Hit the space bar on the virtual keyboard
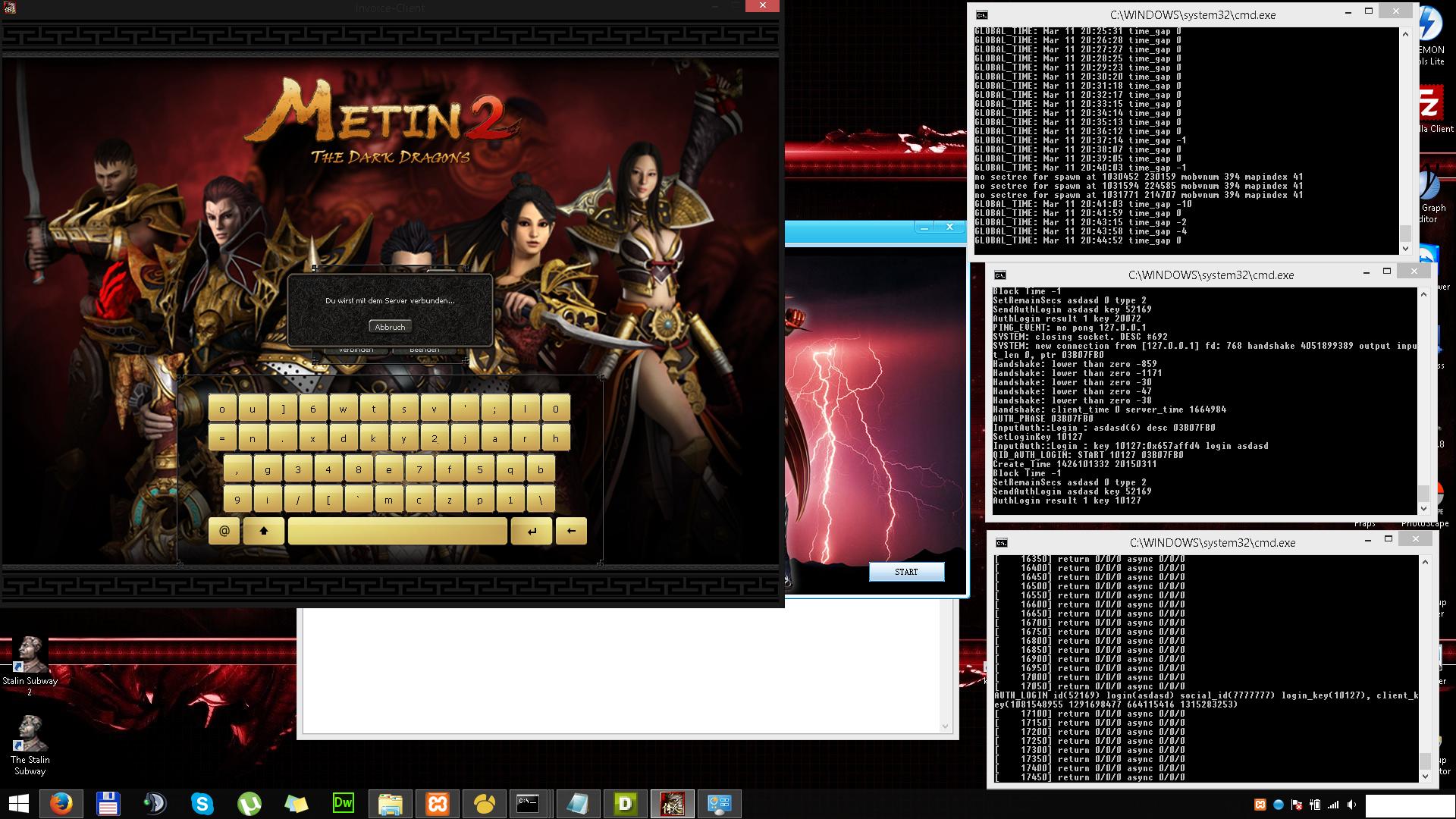 pos(397,531)
